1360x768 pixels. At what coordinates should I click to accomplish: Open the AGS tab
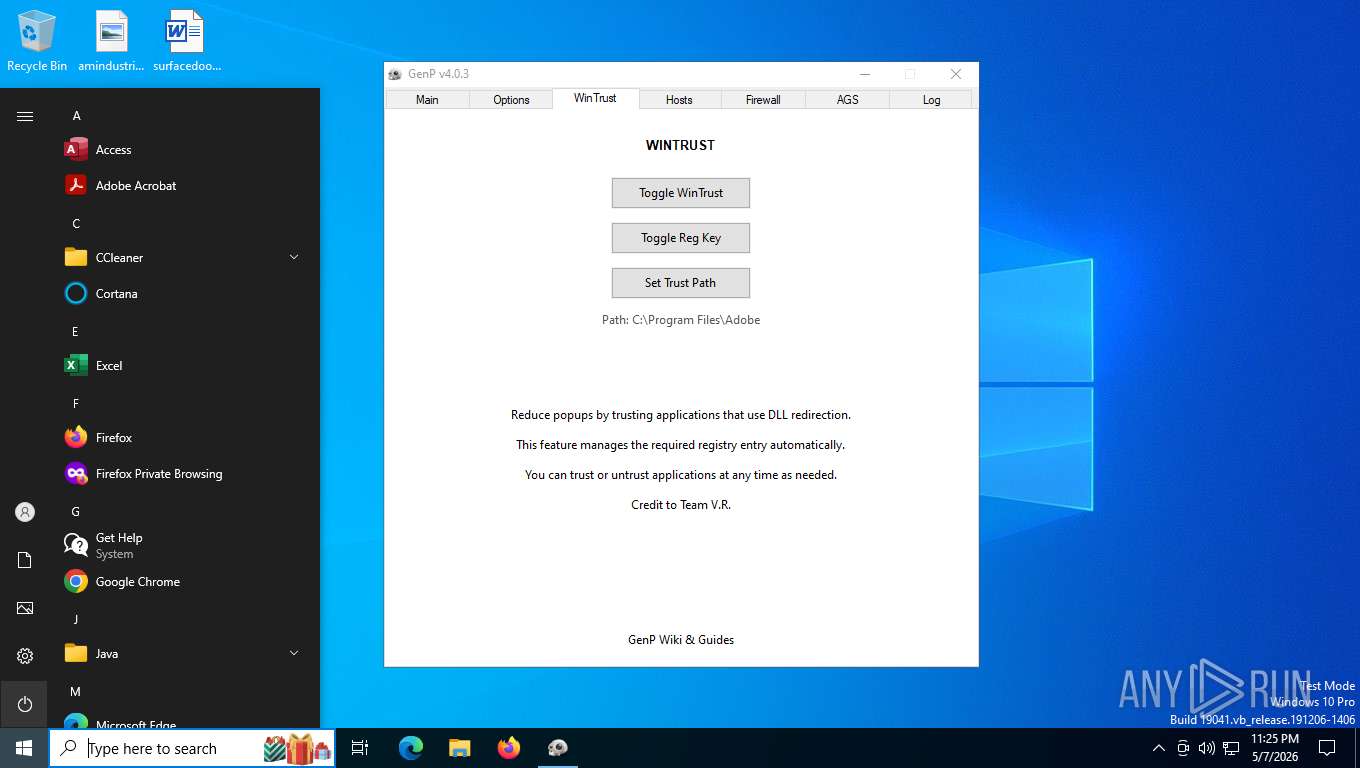847,99
